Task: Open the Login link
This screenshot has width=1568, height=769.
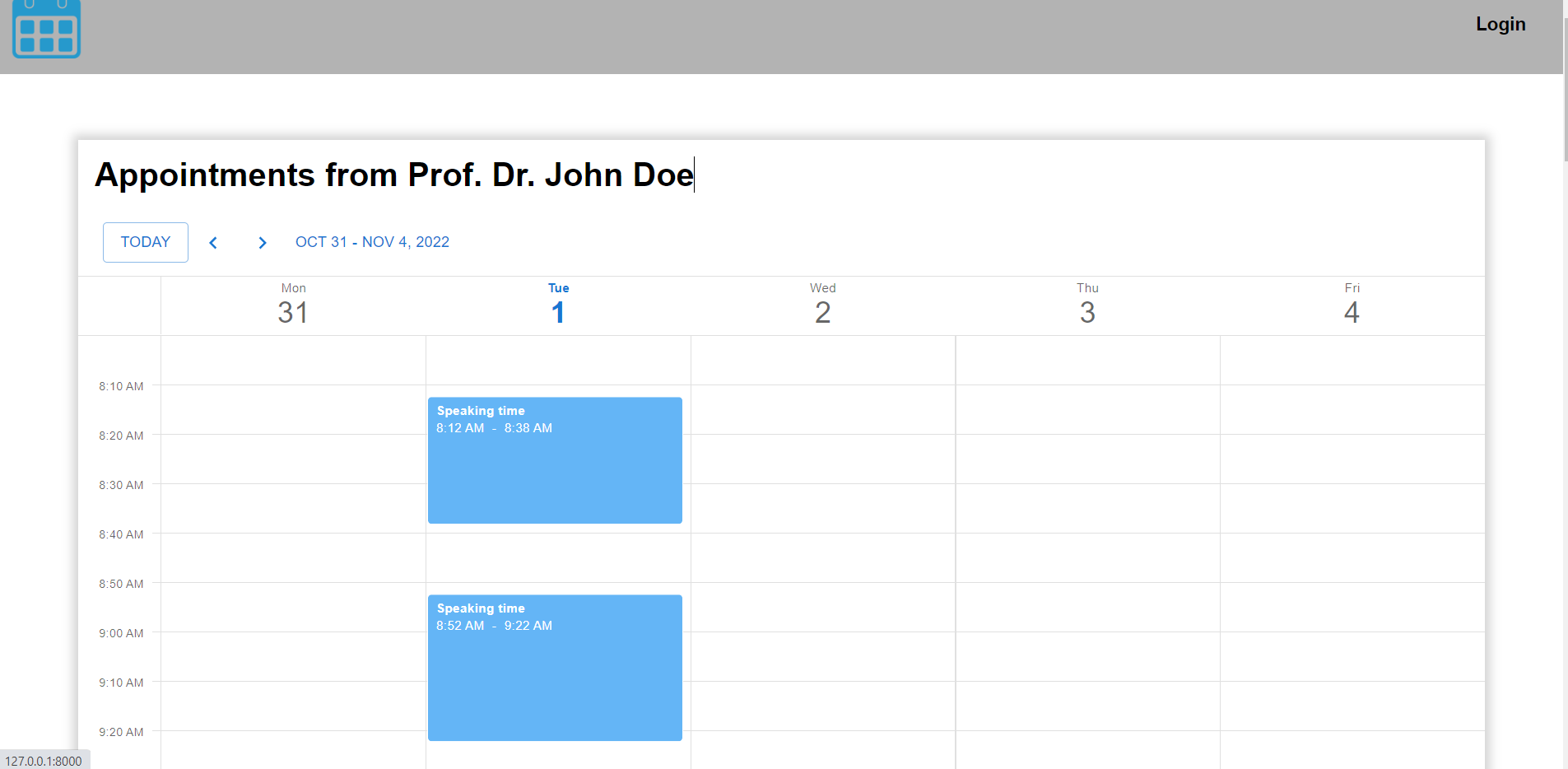Action: pos(1500,24)
